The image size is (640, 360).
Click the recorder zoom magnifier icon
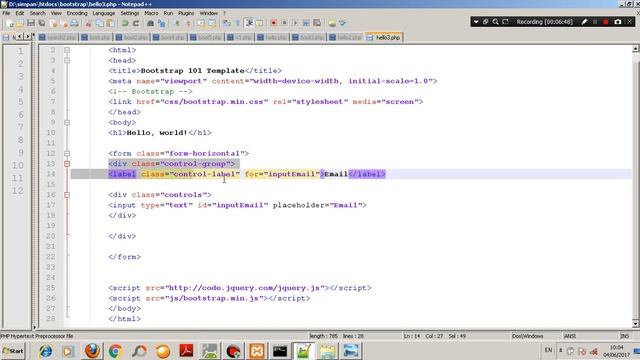coord(496,22)
